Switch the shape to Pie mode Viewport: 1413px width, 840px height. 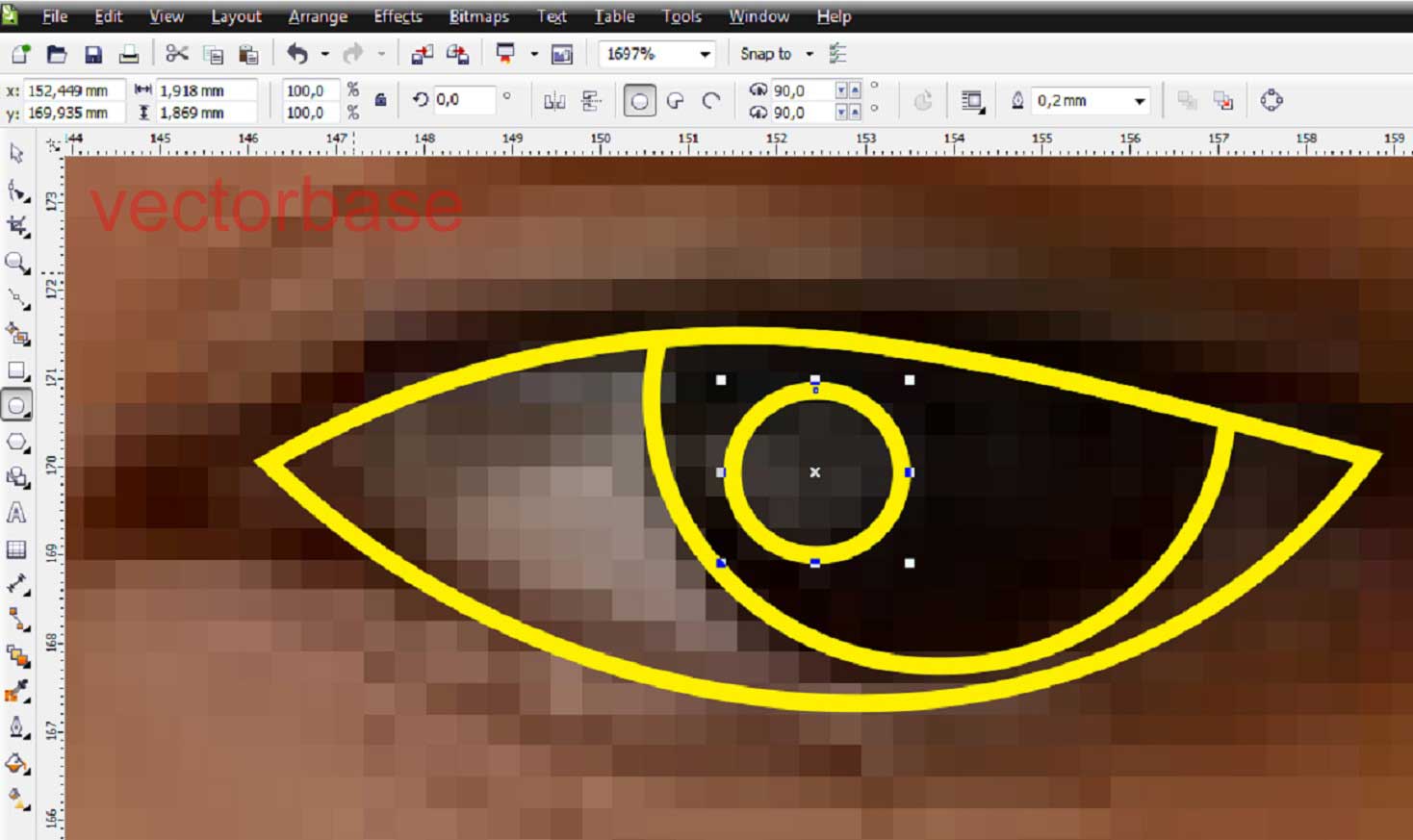[676, 99]
